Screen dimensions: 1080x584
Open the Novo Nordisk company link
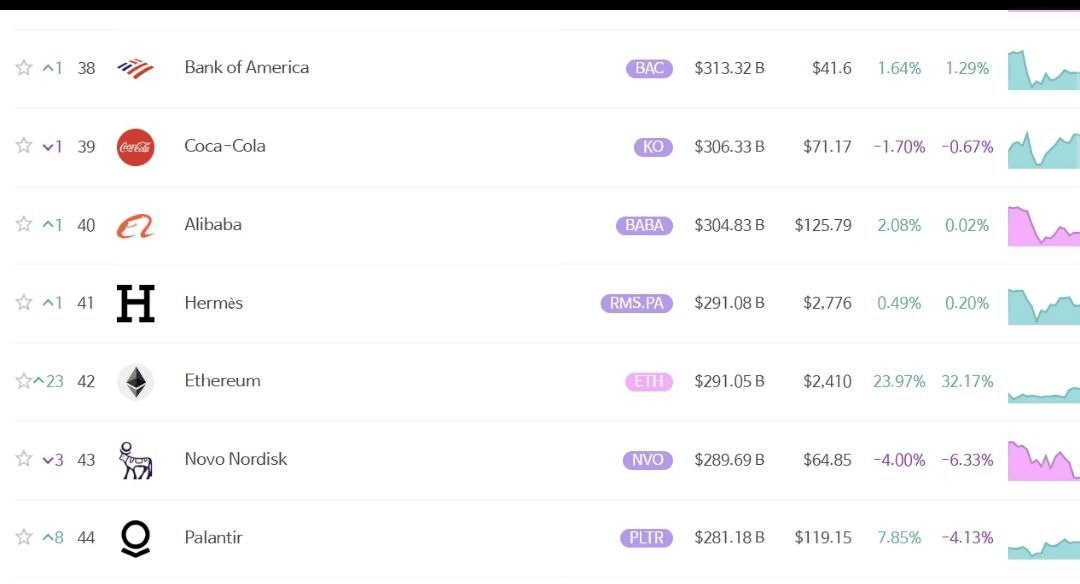(x=236, y=459)
